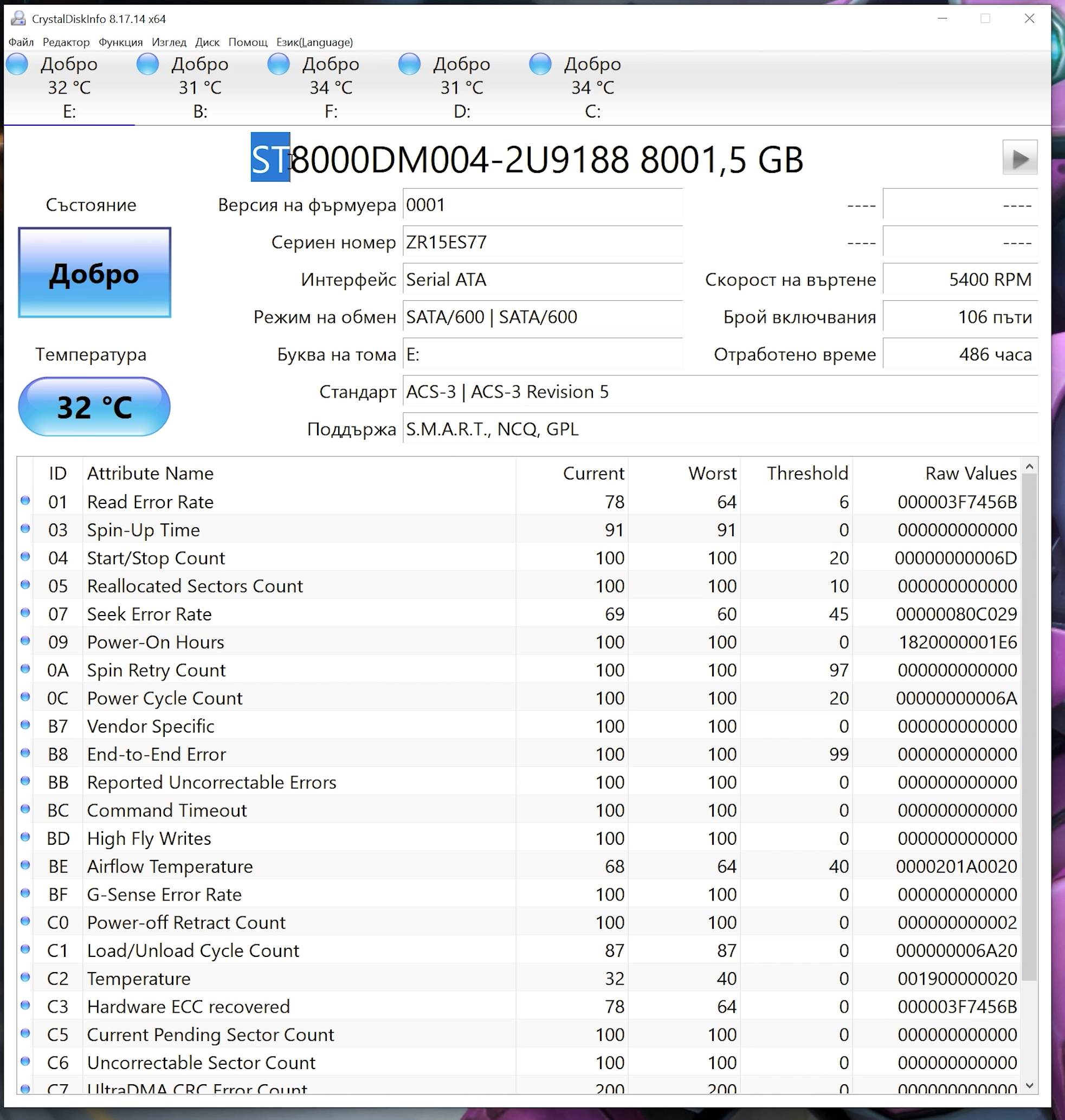The image size is (1065, 1120).
Task: Click status dot of High Fly Writes
Action: click(x=25, y=837)
